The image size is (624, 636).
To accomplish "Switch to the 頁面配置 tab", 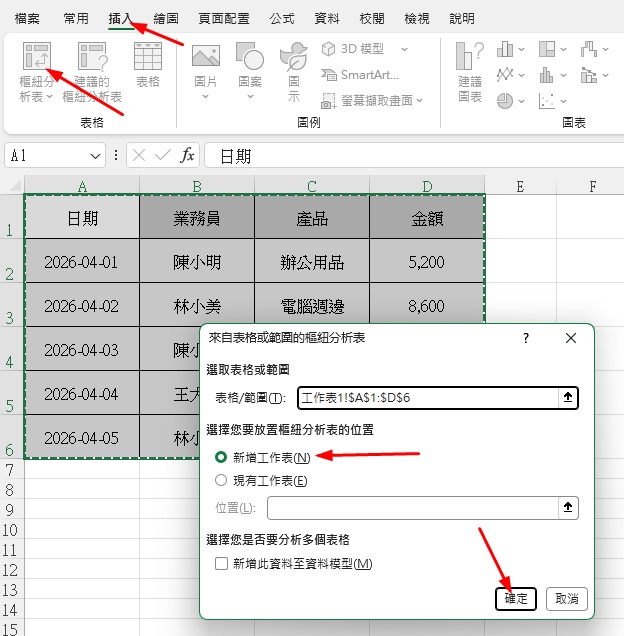I will pyautogui.click(x=224, y=18).
